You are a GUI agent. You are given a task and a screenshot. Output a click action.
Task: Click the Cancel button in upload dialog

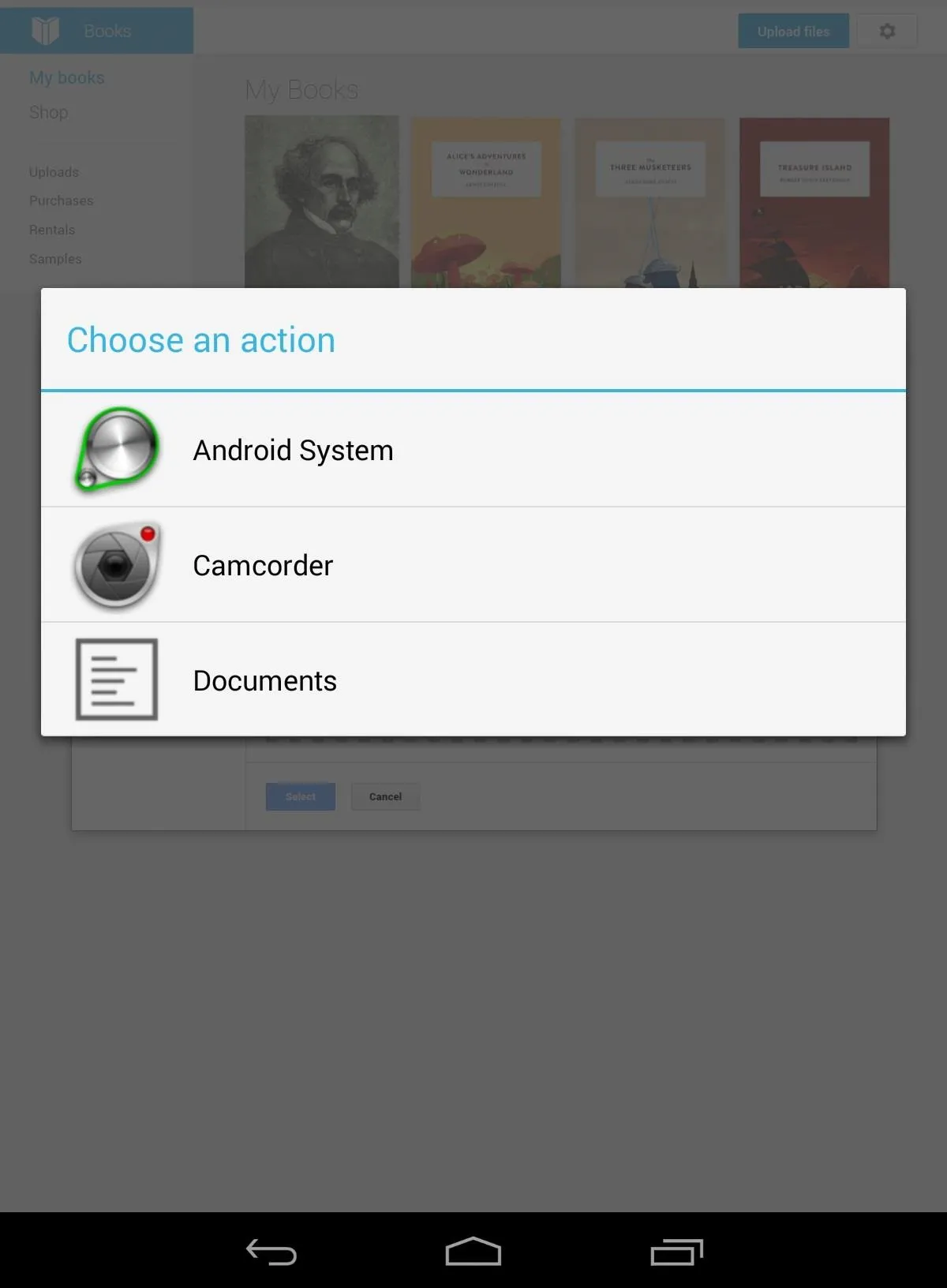pyautogui.click(x=385, y=796)
